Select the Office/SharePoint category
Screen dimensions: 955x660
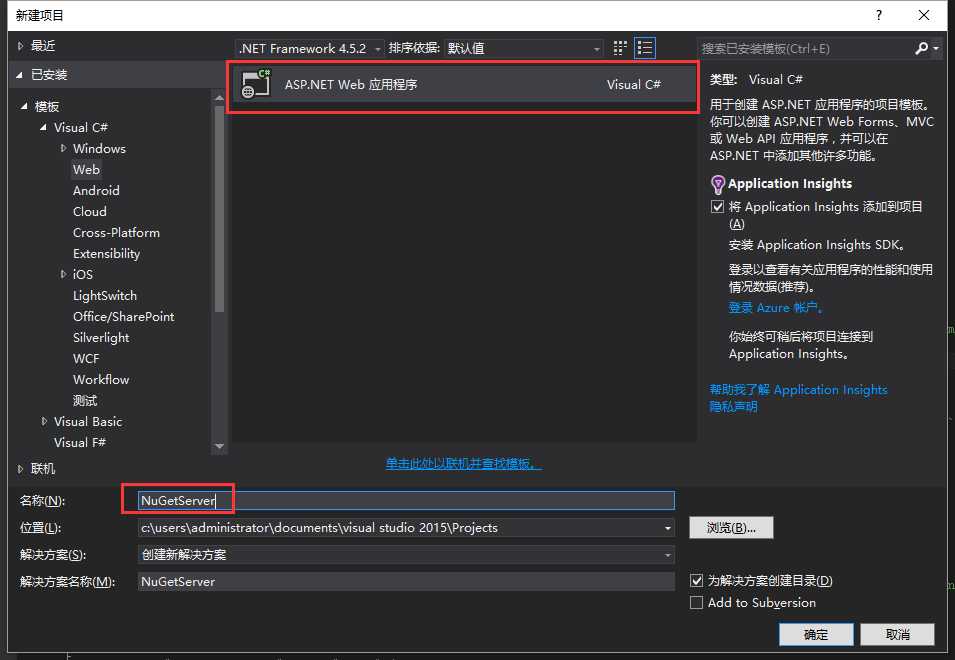tap(124, 317)
